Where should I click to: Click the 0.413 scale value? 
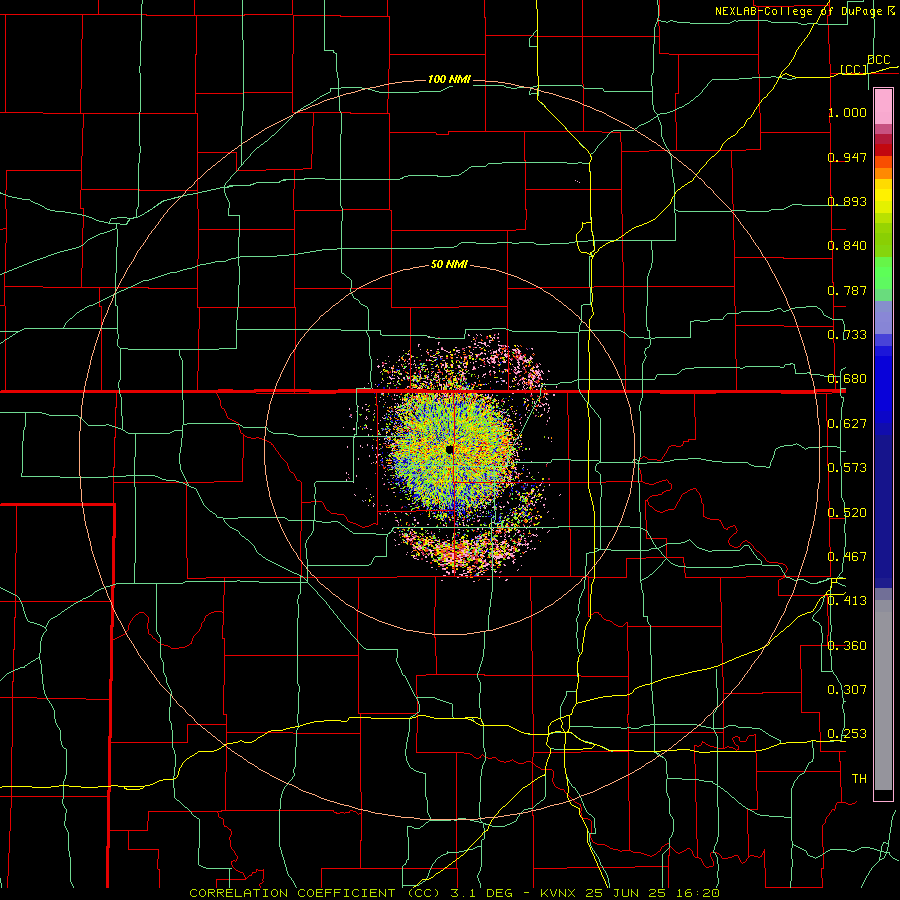pos(847,600)
